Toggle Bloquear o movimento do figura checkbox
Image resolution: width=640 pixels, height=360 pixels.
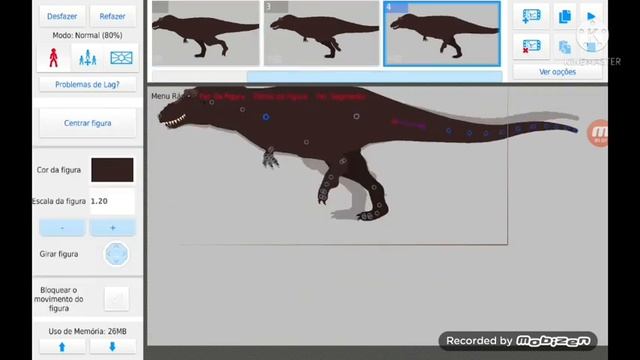click(x=116, y=299)
